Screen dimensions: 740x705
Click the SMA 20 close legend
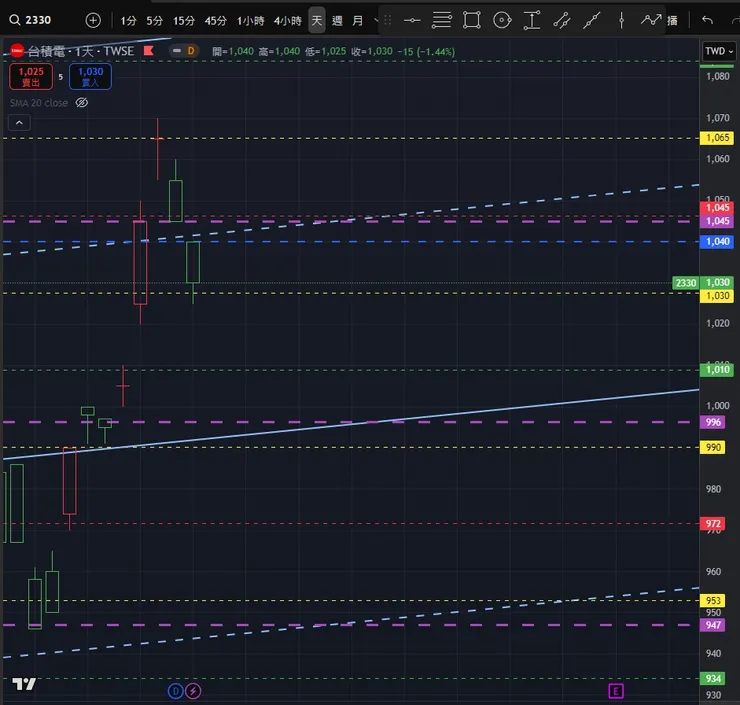coord(39,103)
